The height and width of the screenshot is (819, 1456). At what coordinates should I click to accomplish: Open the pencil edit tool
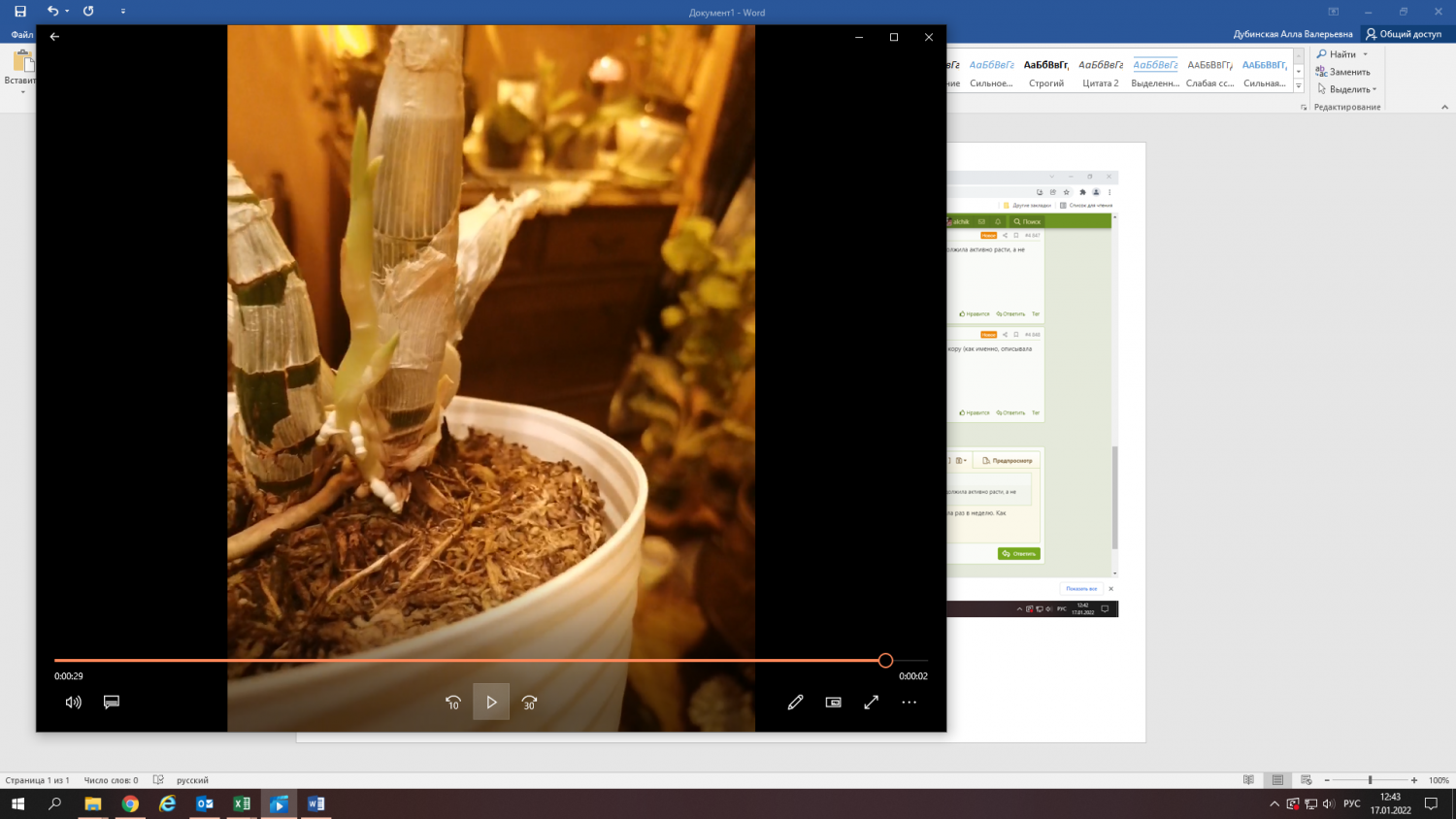click(795, 702)
